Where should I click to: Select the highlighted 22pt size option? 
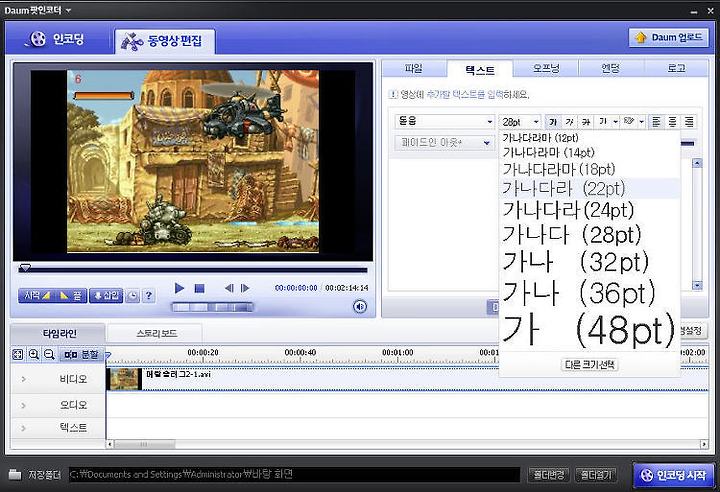click(x=589, y=188)
